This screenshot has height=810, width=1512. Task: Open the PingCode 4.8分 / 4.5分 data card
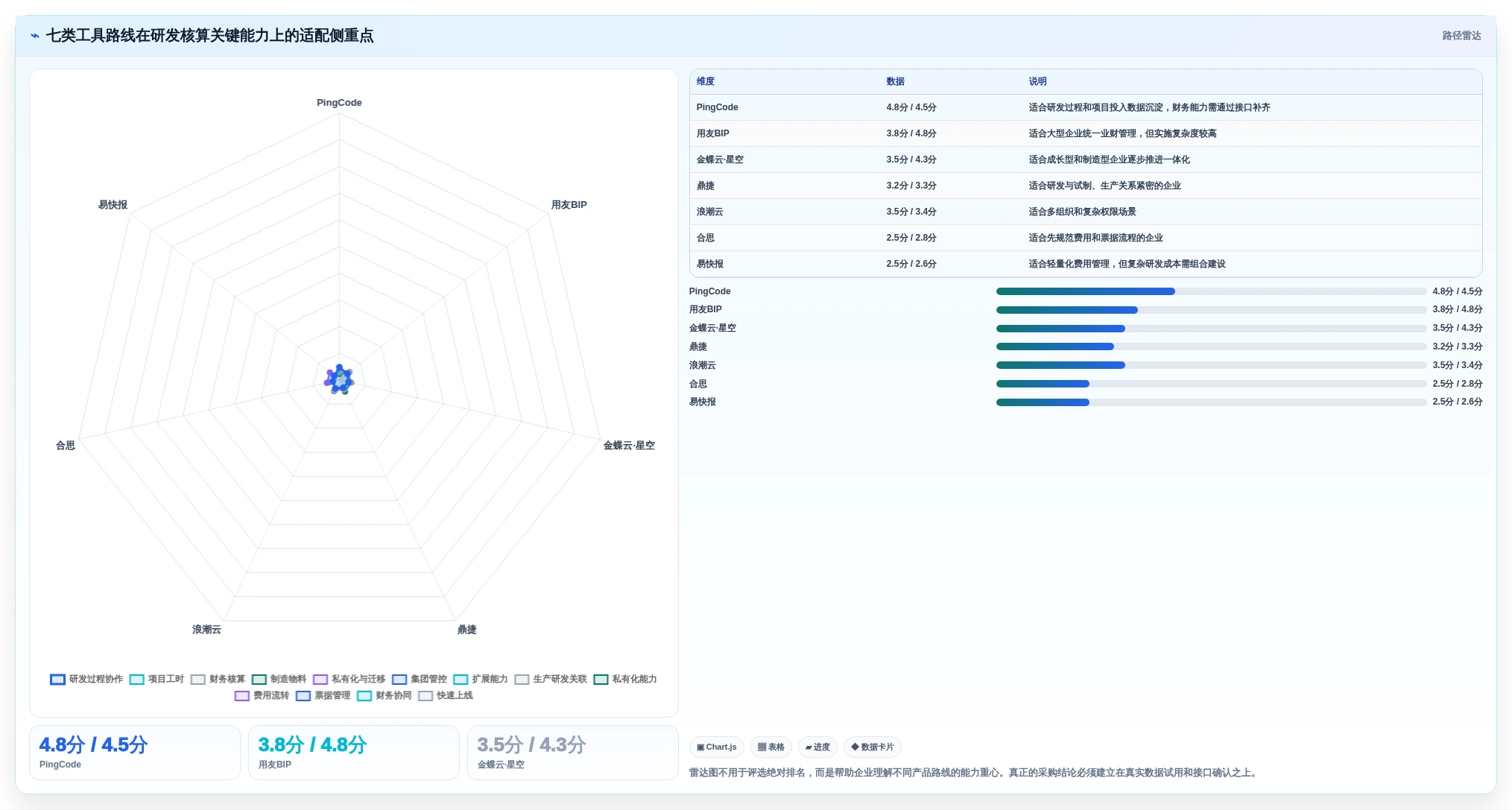[135, 753]
